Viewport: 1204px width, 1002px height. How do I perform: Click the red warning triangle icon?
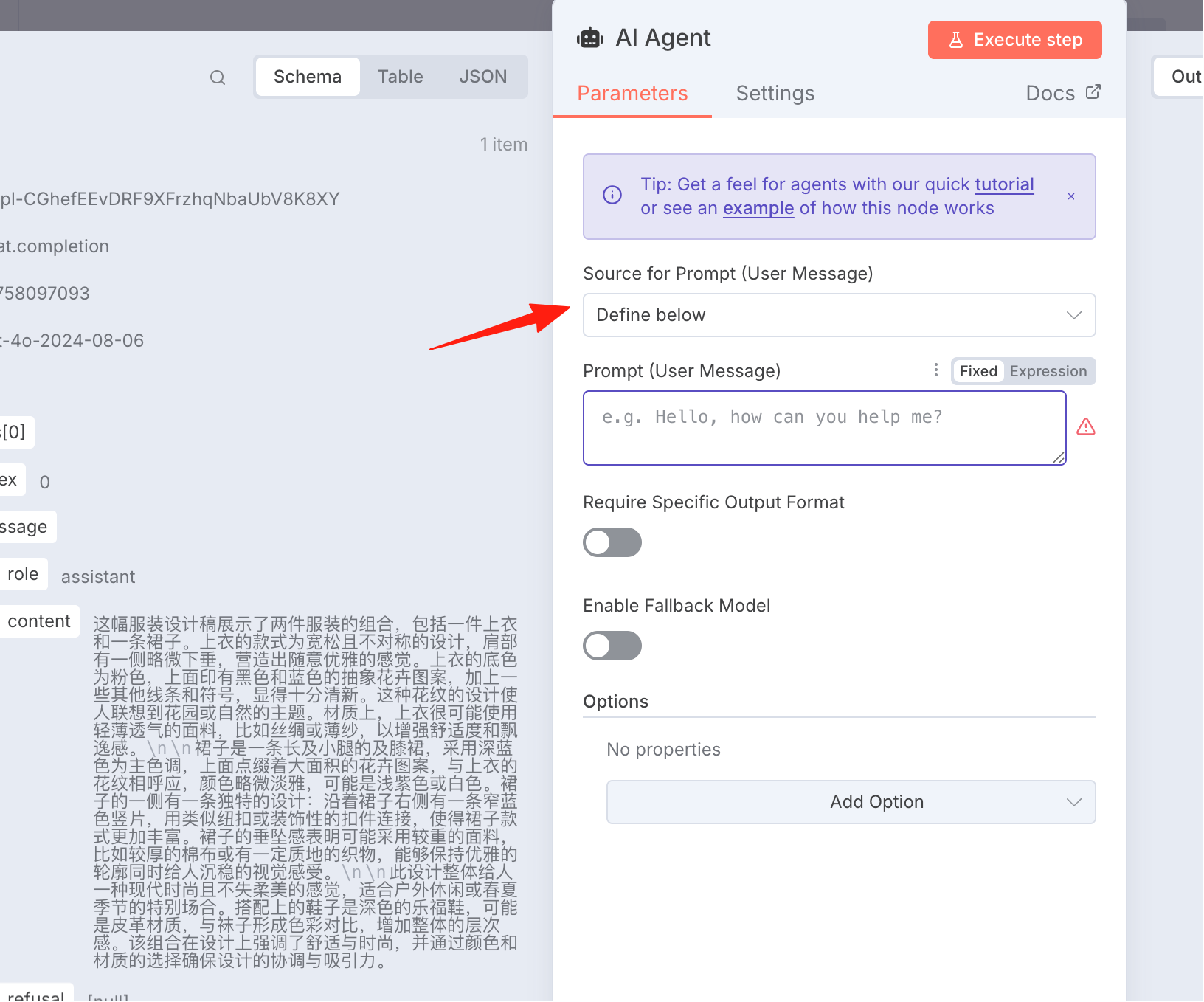(1086, 426)
